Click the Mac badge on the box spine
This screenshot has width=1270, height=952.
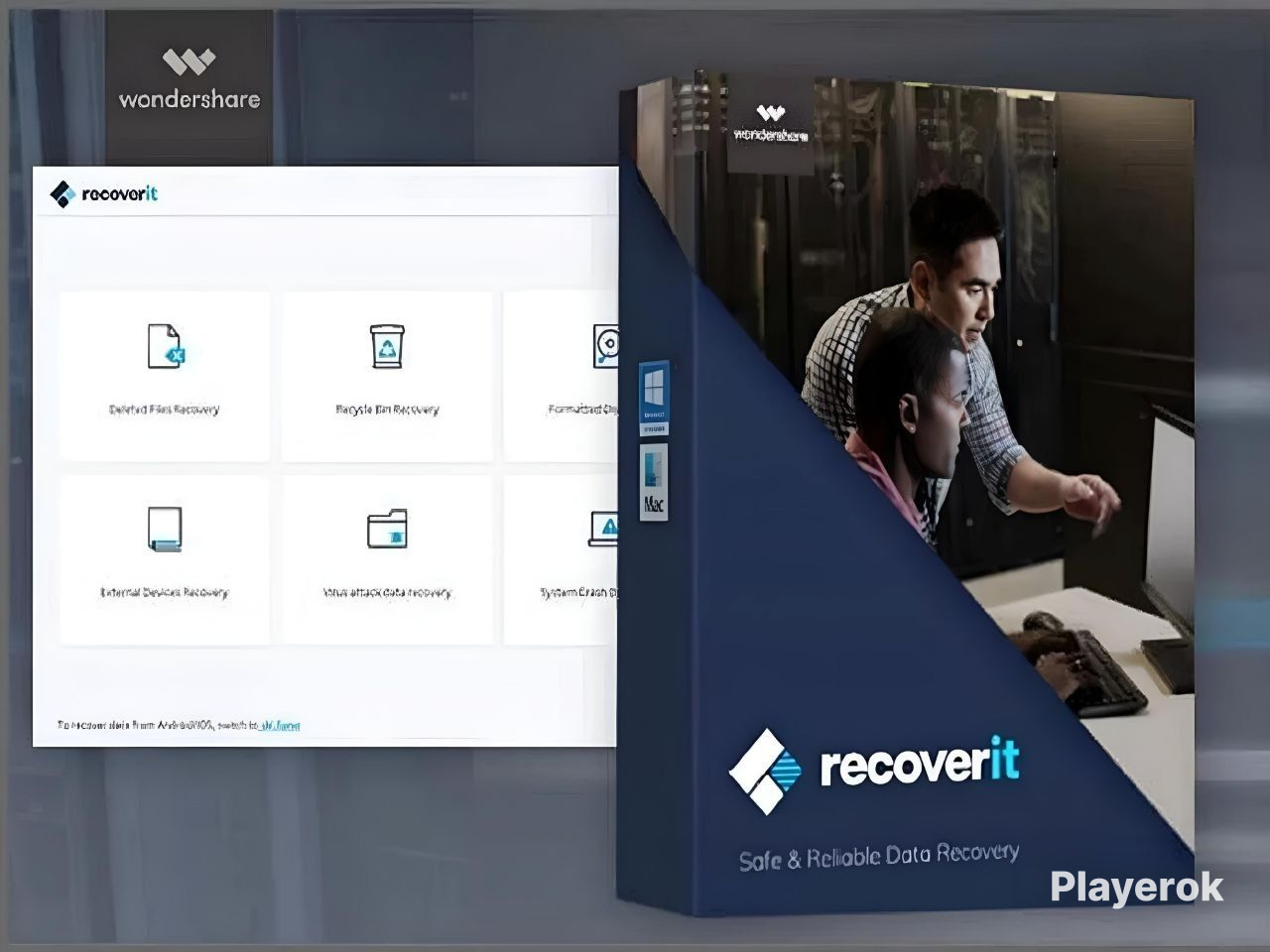pyautogui.click(x=654, y=481)
